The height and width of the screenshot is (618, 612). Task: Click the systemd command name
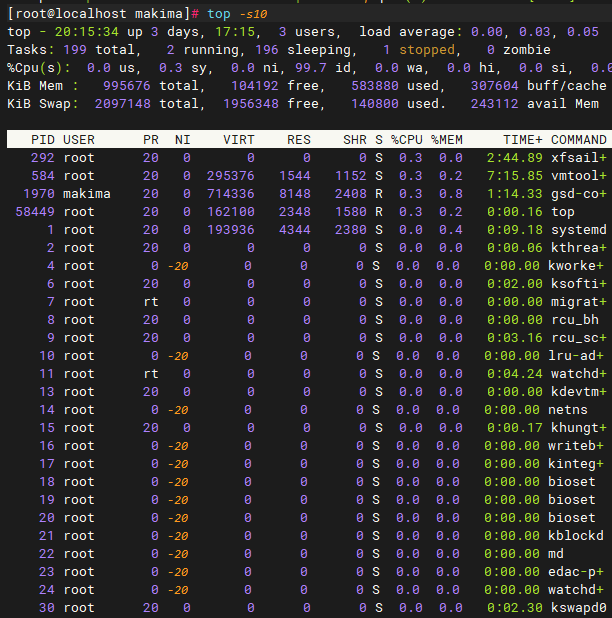coord(579,230)
